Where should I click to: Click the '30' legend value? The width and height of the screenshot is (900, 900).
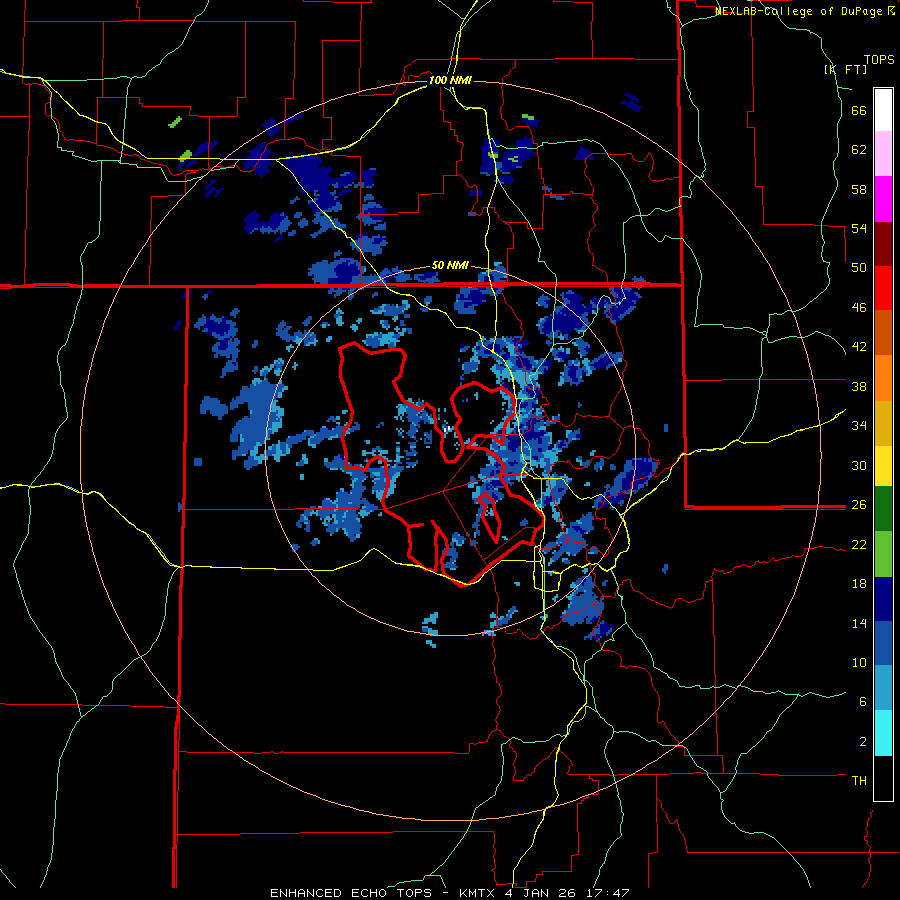[859, 465]
